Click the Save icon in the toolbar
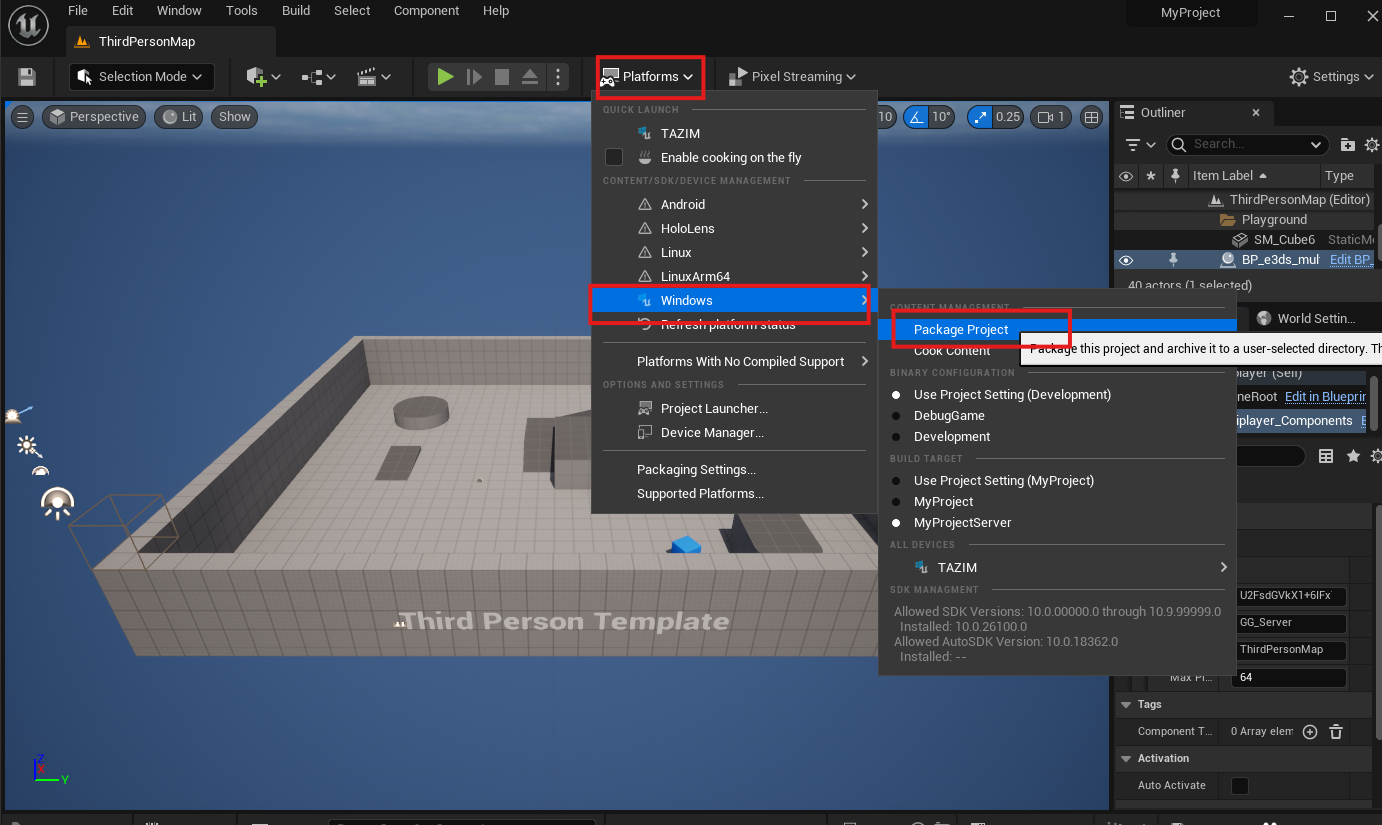The height and width of the screenshot is (825, 1382). [x=27, y=77]
